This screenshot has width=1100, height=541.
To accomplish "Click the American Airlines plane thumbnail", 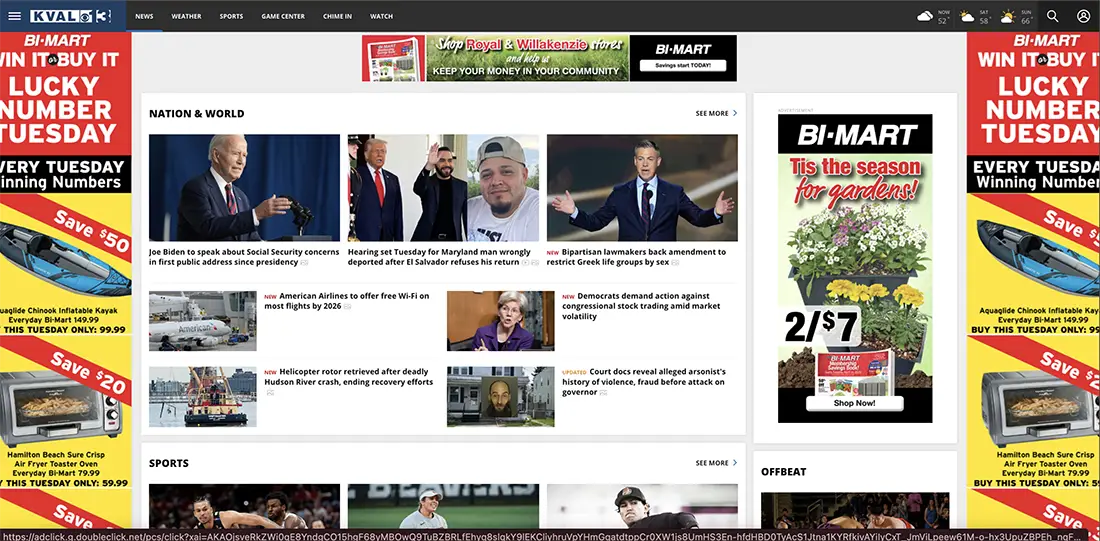I will pos(203,321).
